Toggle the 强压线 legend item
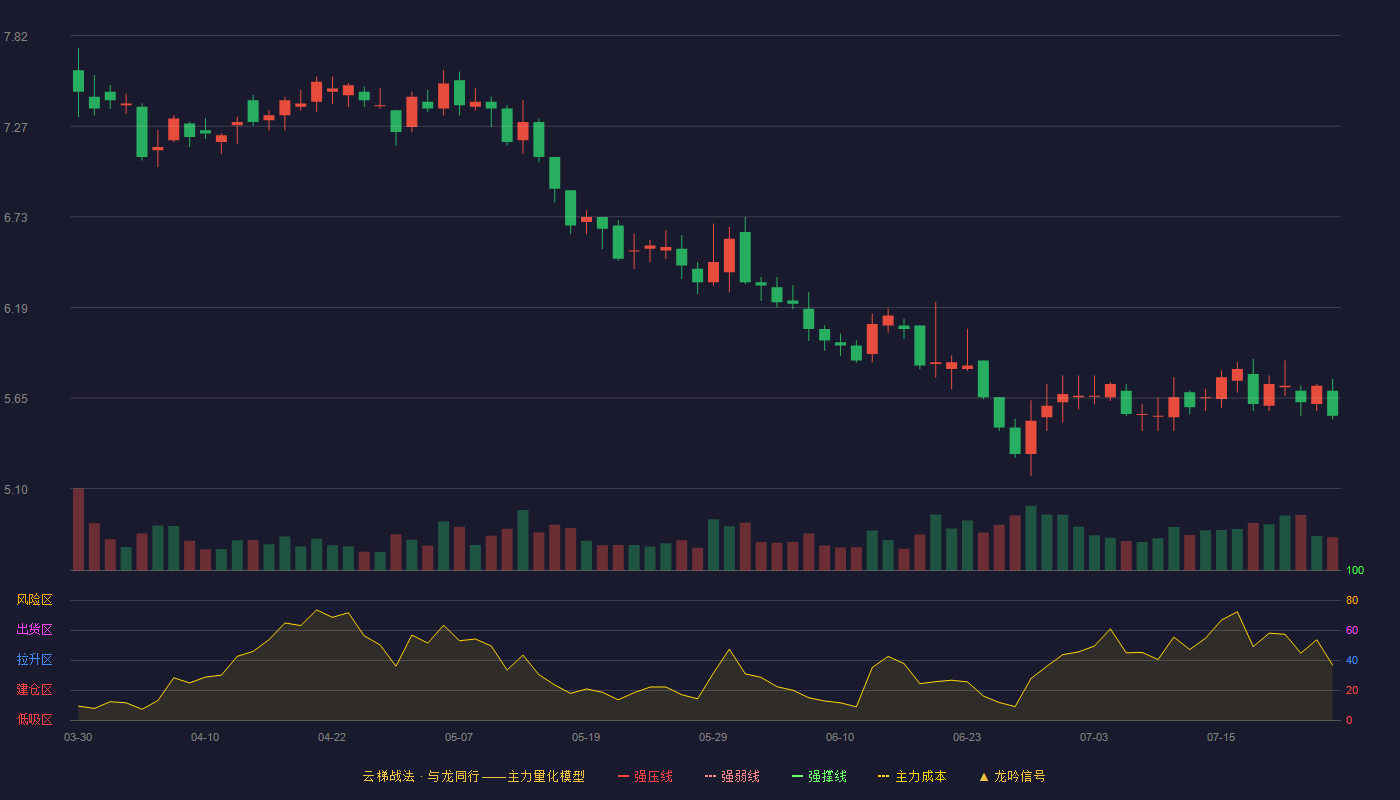The image size is (1400, 800). pyautogui.click(x=645, y=776)
